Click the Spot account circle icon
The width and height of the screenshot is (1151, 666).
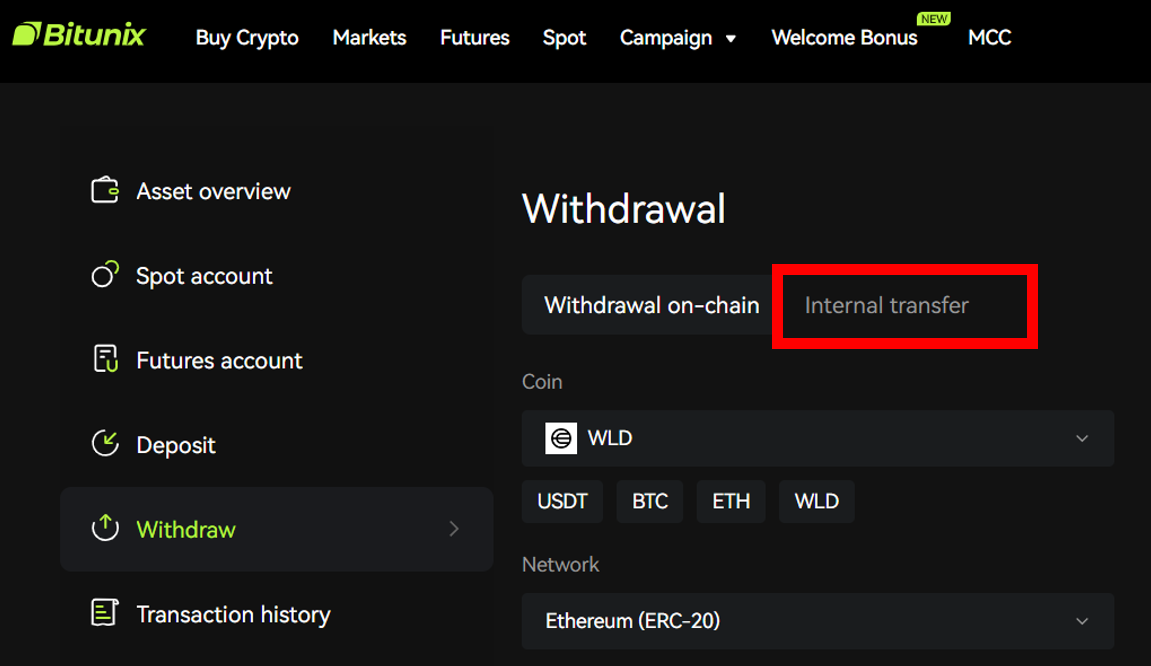(x=105, y=274)
